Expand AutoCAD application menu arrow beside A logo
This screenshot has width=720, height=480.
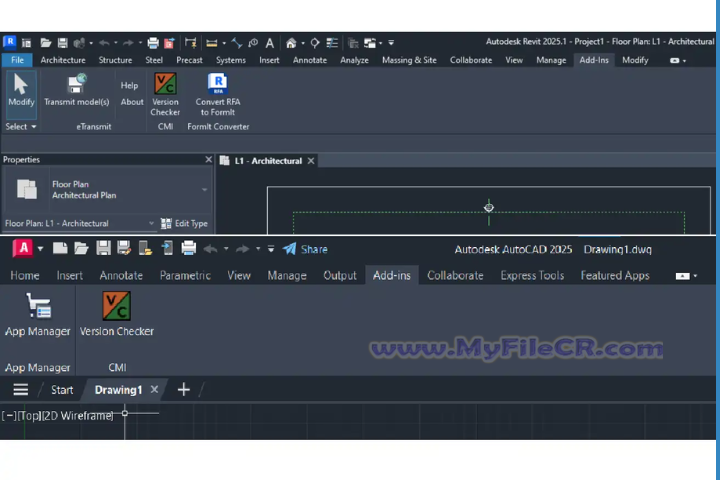[40, 249]
